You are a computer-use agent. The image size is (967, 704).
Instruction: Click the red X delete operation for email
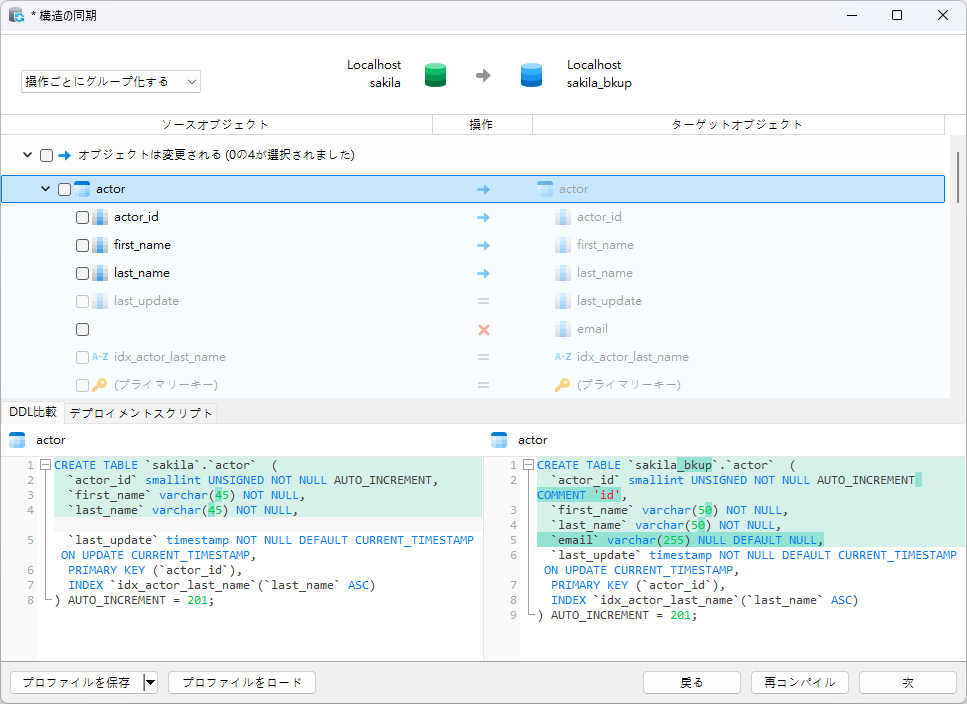click(484, 330)
